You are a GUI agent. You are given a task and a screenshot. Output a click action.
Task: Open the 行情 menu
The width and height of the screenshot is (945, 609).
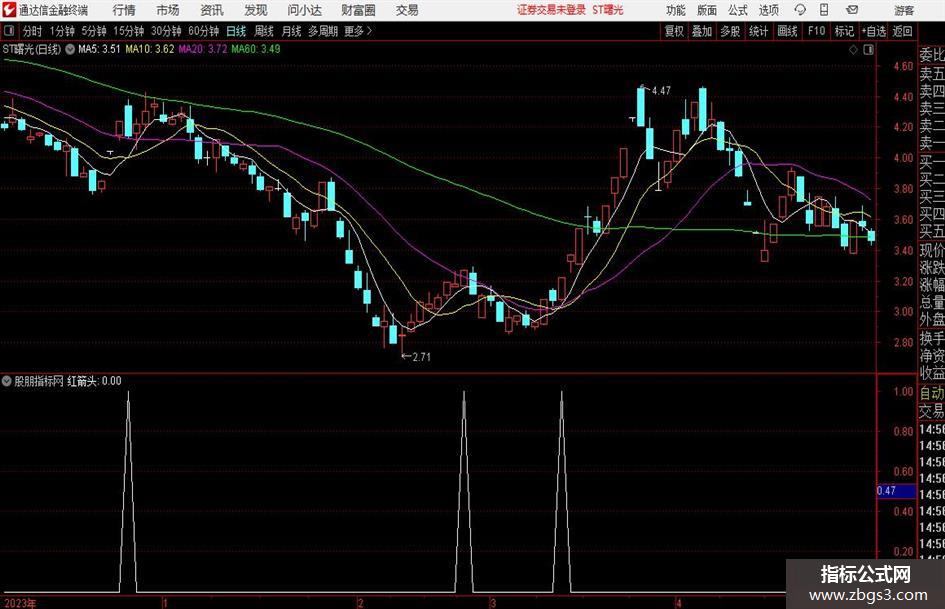pyautogui.click(x=124, y=10)
